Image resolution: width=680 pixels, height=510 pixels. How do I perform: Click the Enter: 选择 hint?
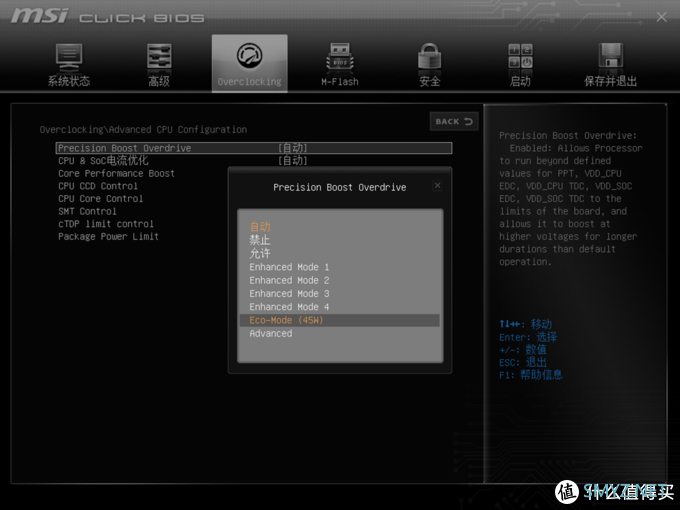528,337
